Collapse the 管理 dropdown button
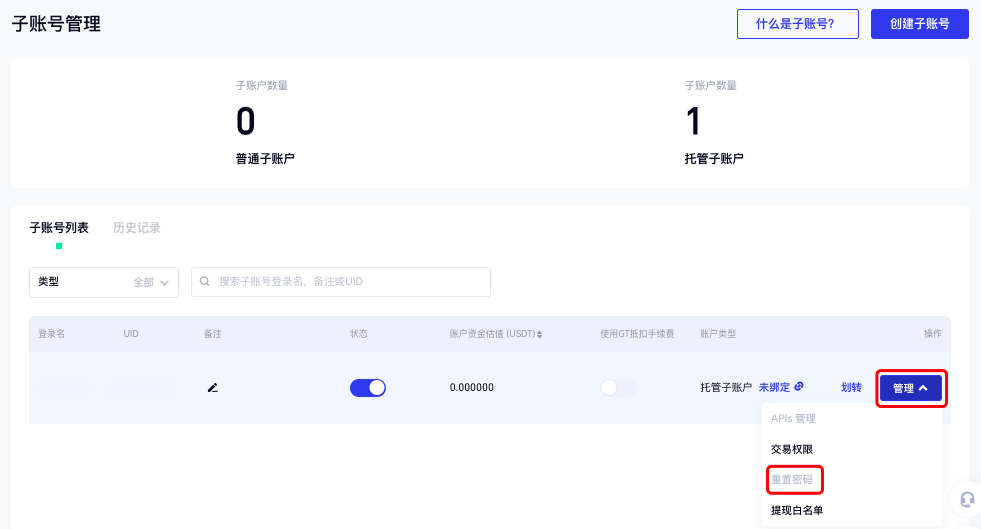Image resolution: width=981 pixels, height=529 pixels. 910,388
